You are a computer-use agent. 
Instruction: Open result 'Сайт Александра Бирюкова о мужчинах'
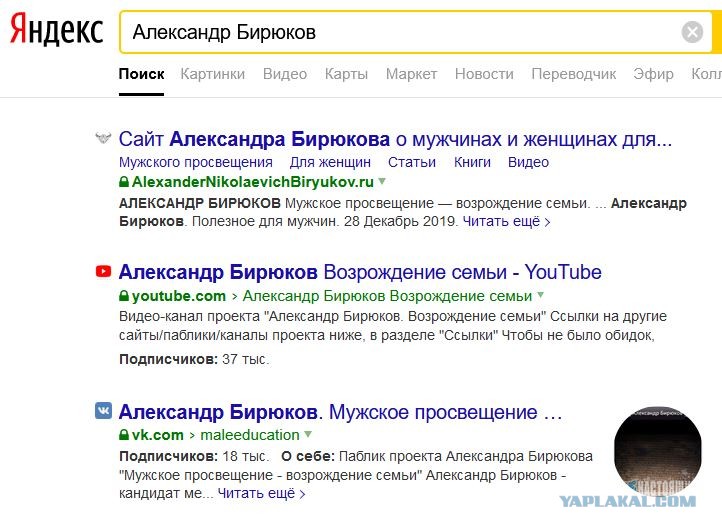click(x=395, y=139)
